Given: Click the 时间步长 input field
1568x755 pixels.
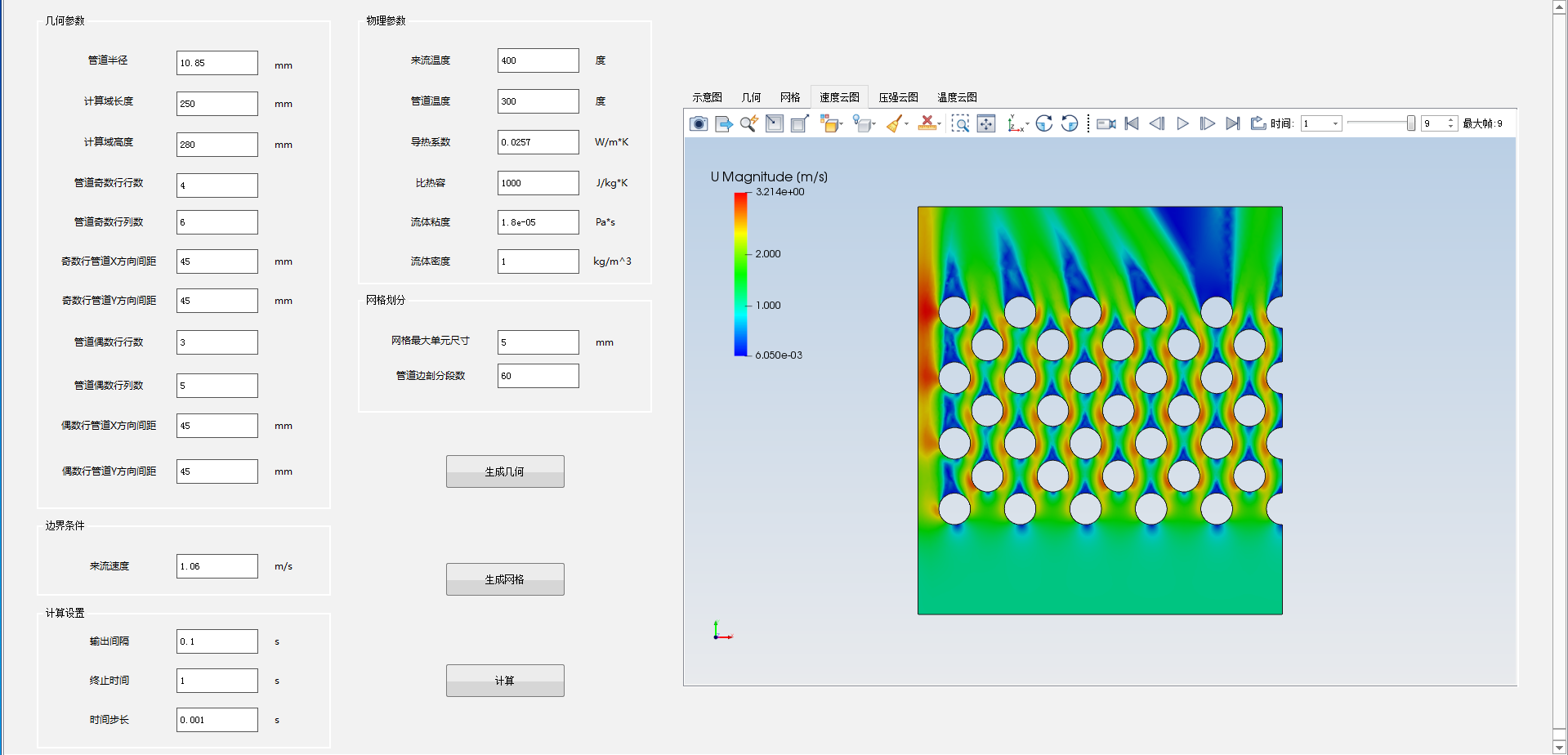Looking at the screenshot, I should (x=217, y=720).
